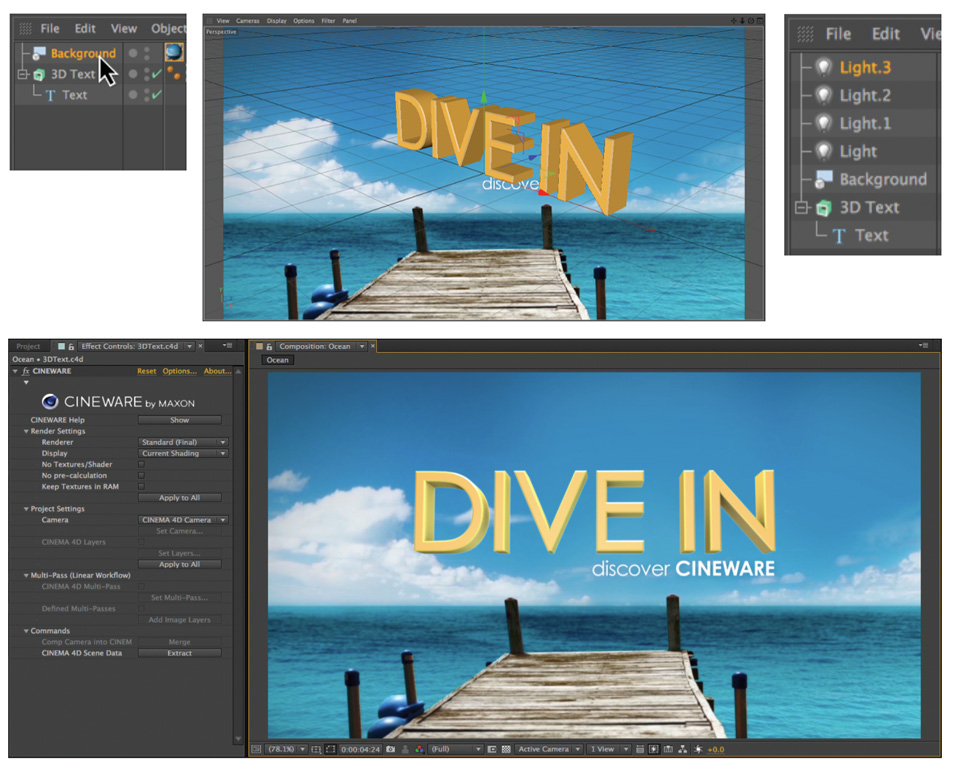Toggle the green checkmark on Text row

157,95
